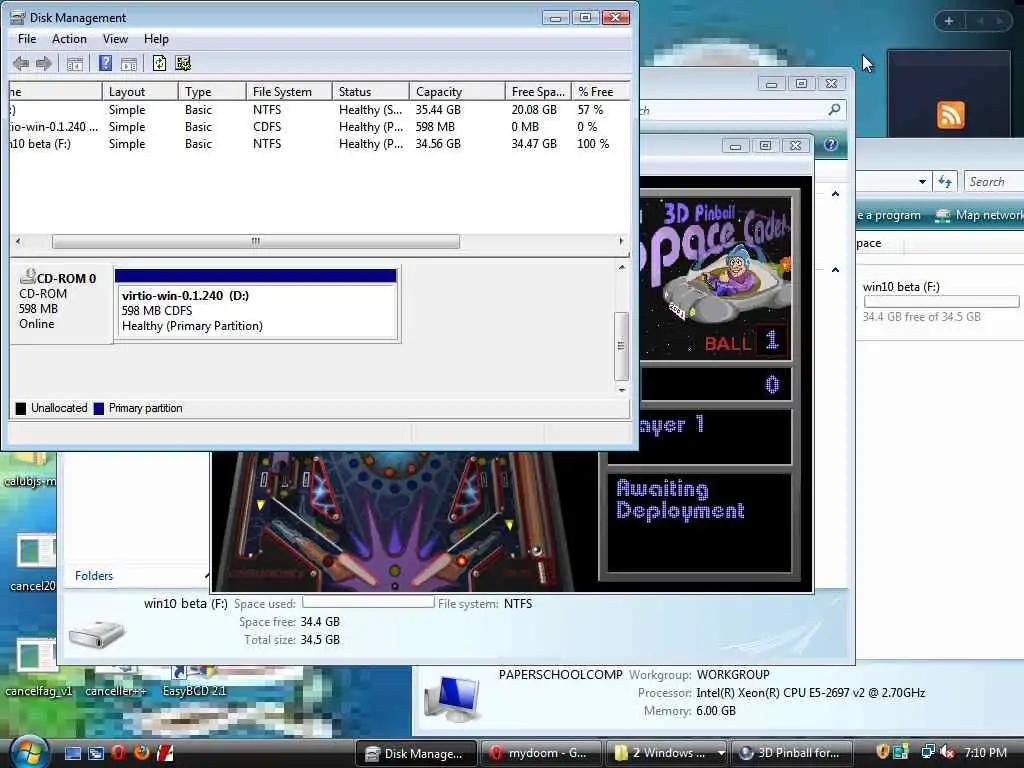Click the blue Primary partition legend swatch
Screen dimensions: 1024x768
(x=99, y=409)
